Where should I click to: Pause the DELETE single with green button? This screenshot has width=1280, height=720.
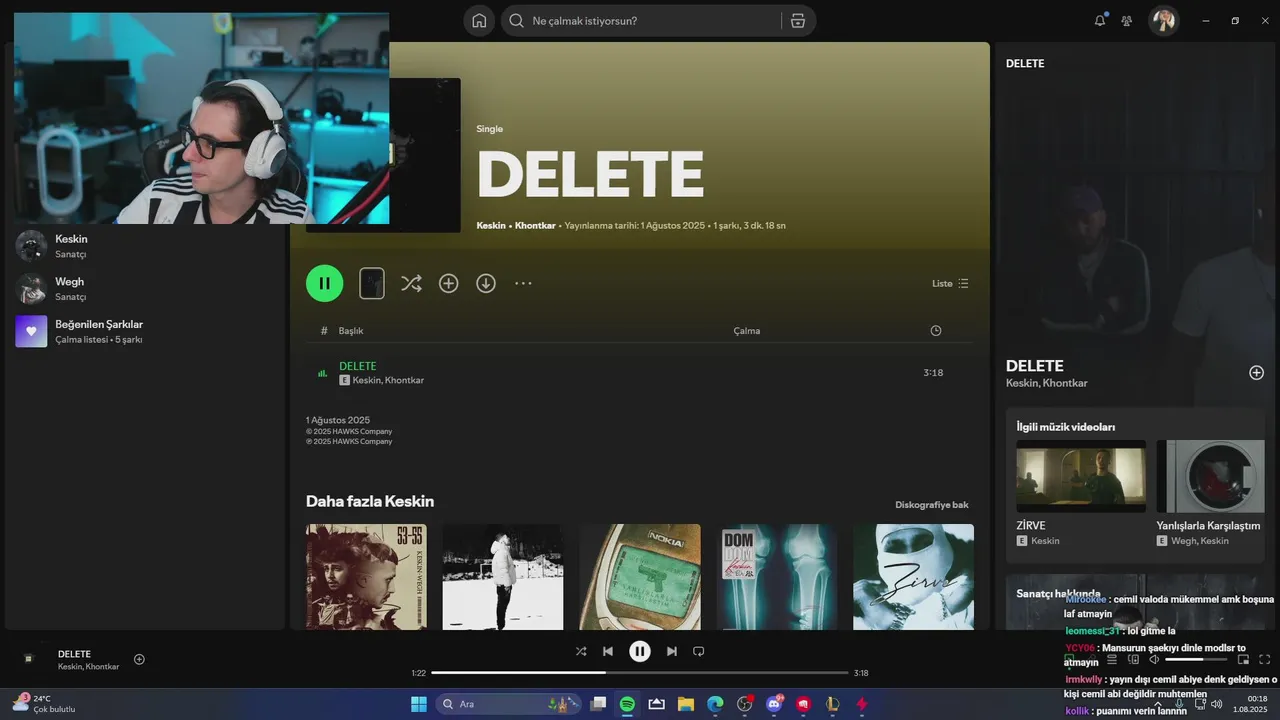pos(325,283)
